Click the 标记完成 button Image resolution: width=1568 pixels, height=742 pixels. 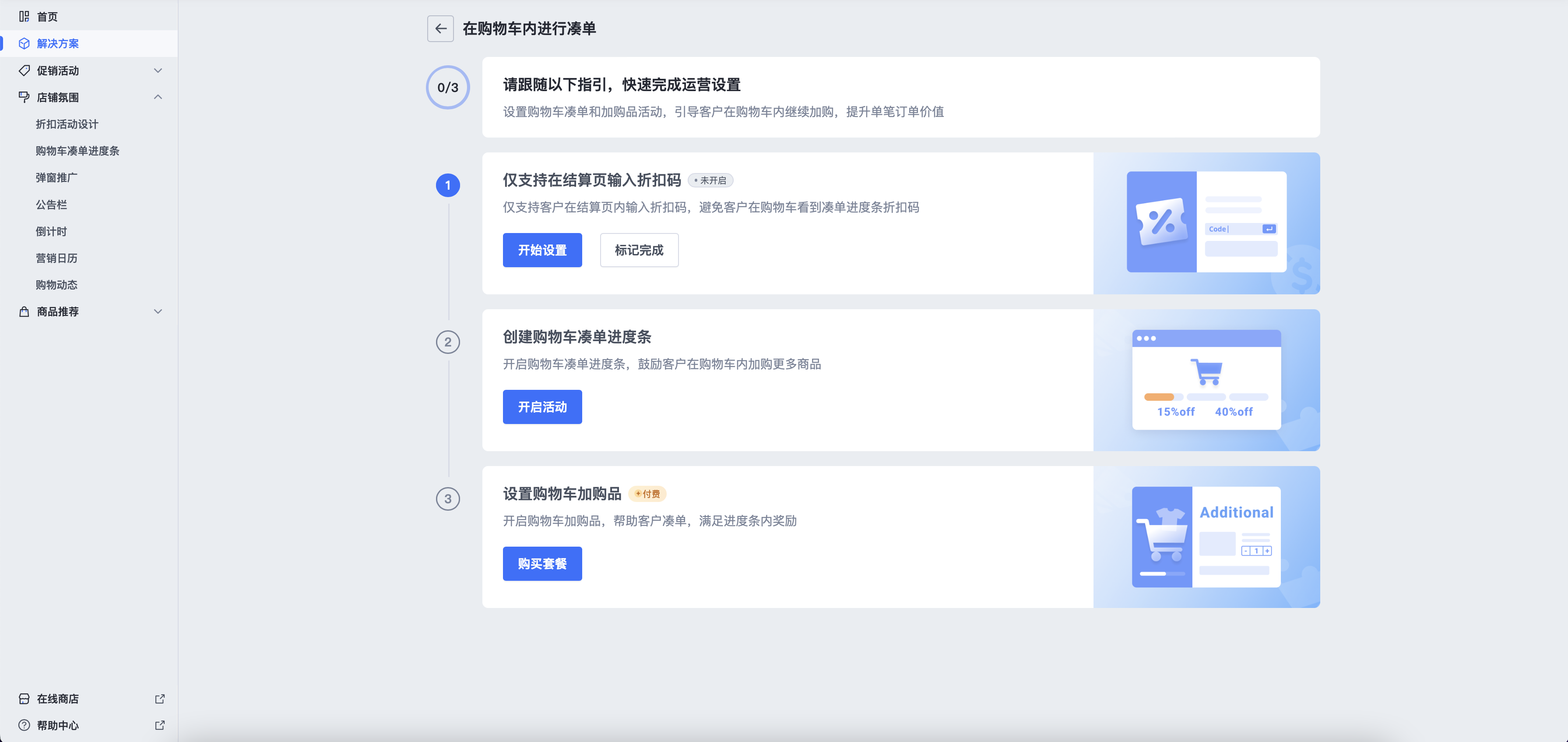[639, 250]
